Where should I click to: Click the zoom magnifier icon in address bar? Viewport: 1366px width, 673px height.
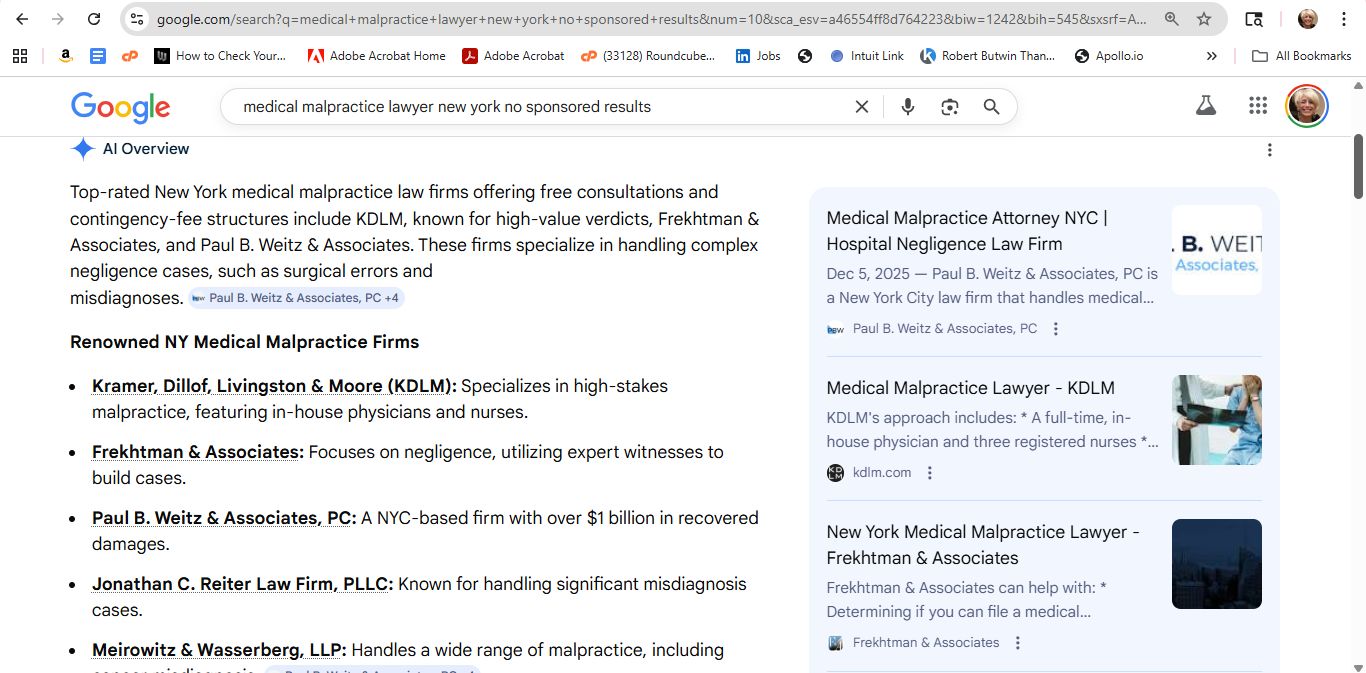pyautogui.click(x=1172, y=19)
